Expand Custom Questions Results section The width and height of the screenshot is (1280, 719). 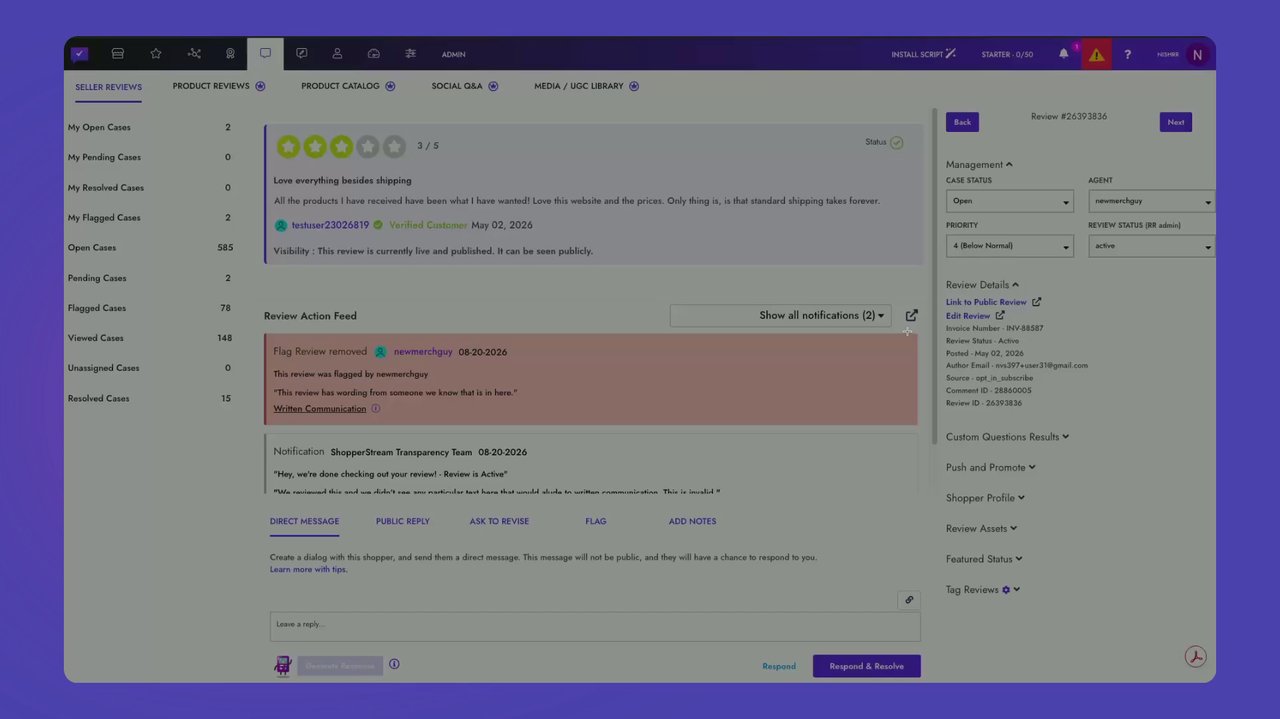(x=1007, y=437)
